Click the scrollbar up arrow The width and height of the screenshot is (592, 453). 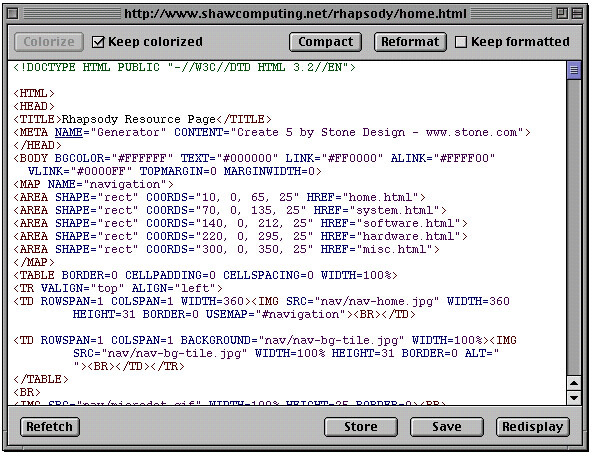pyautogui.click(x=574, y=384)
